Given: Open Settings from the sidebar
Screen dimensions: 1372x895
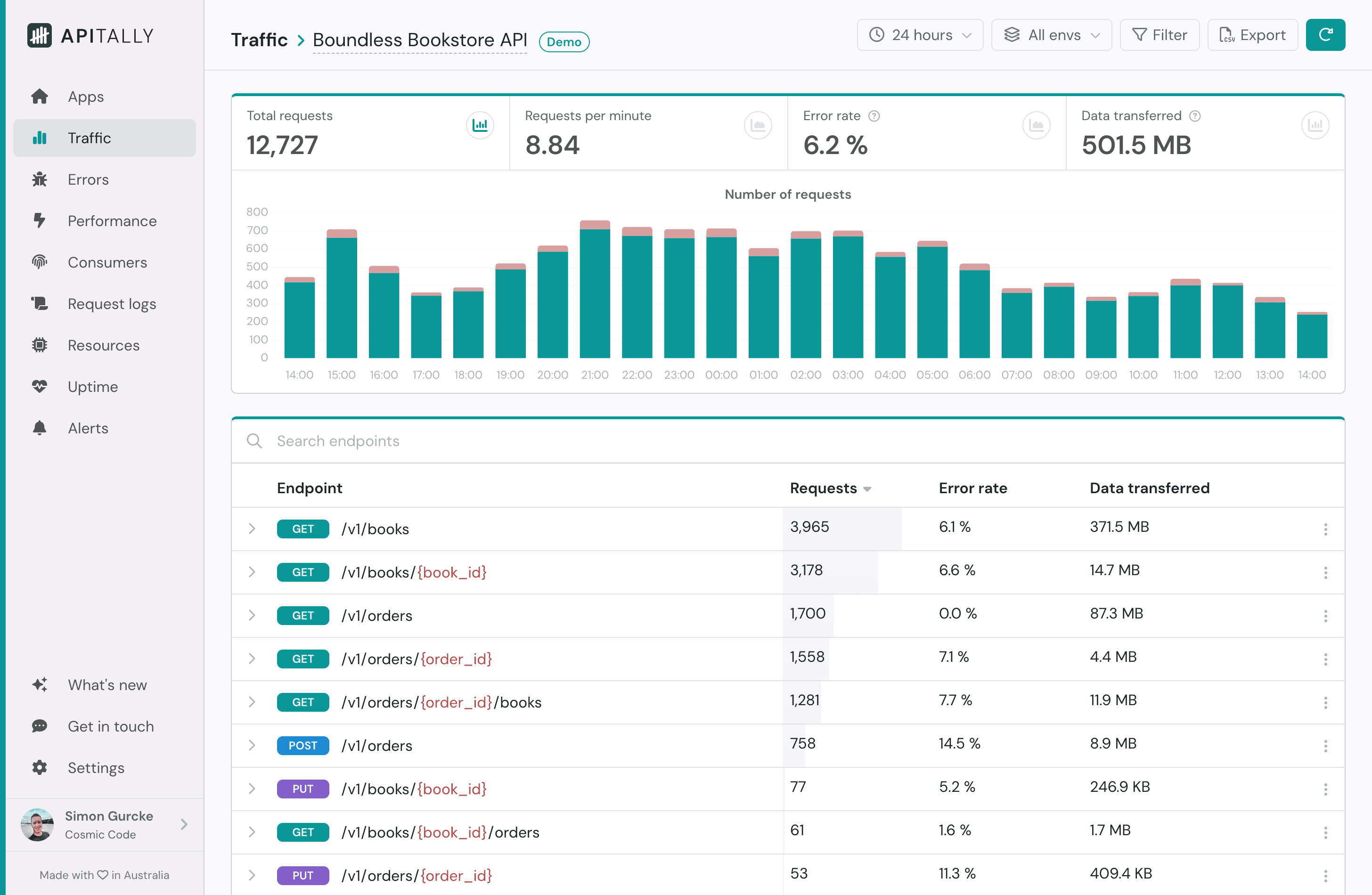Looking at the screenshot, I should click(x=96, y=768).
